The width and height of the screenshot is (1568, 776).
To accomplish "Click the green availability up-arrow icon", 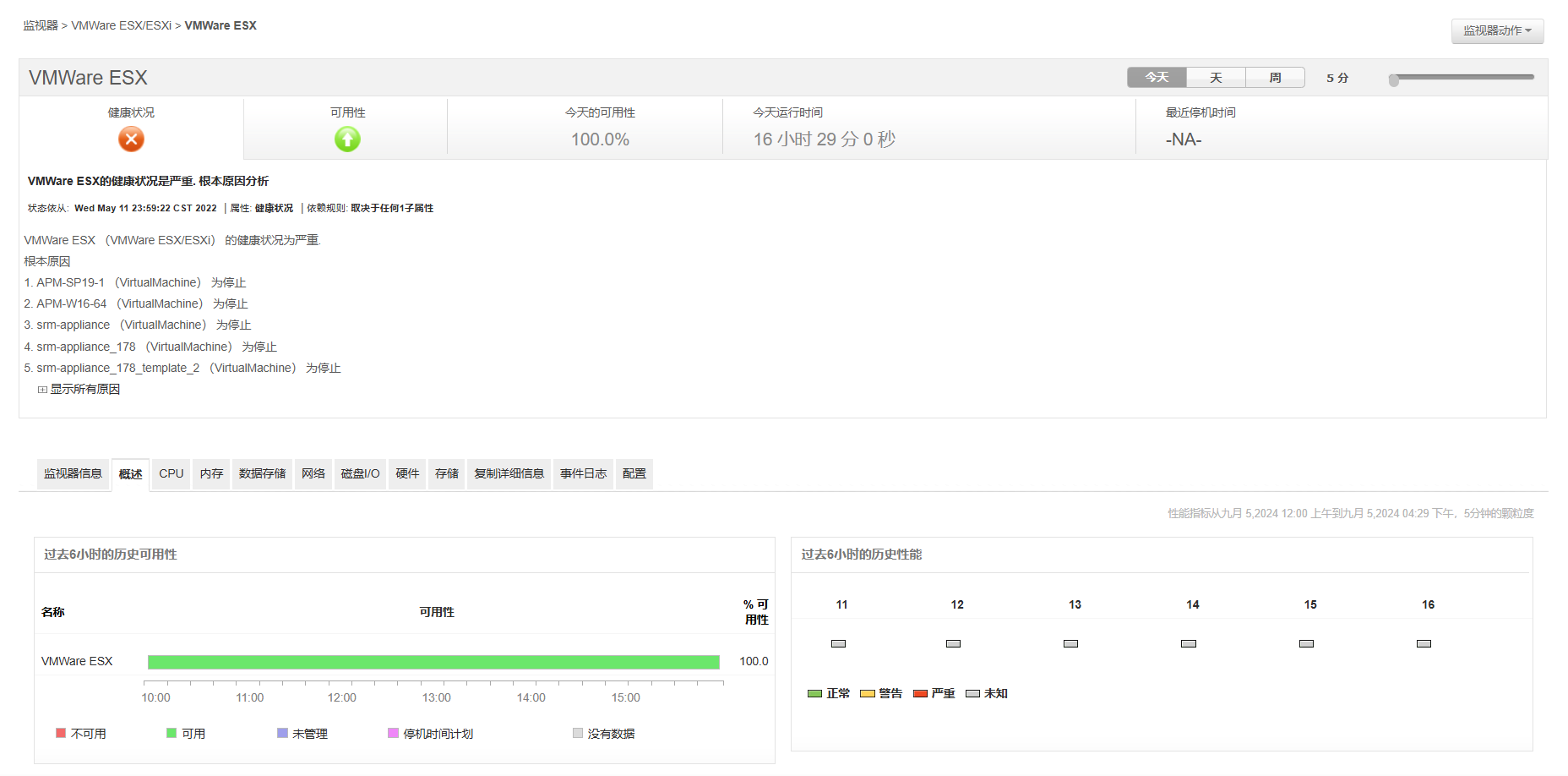I will (347, 139).
